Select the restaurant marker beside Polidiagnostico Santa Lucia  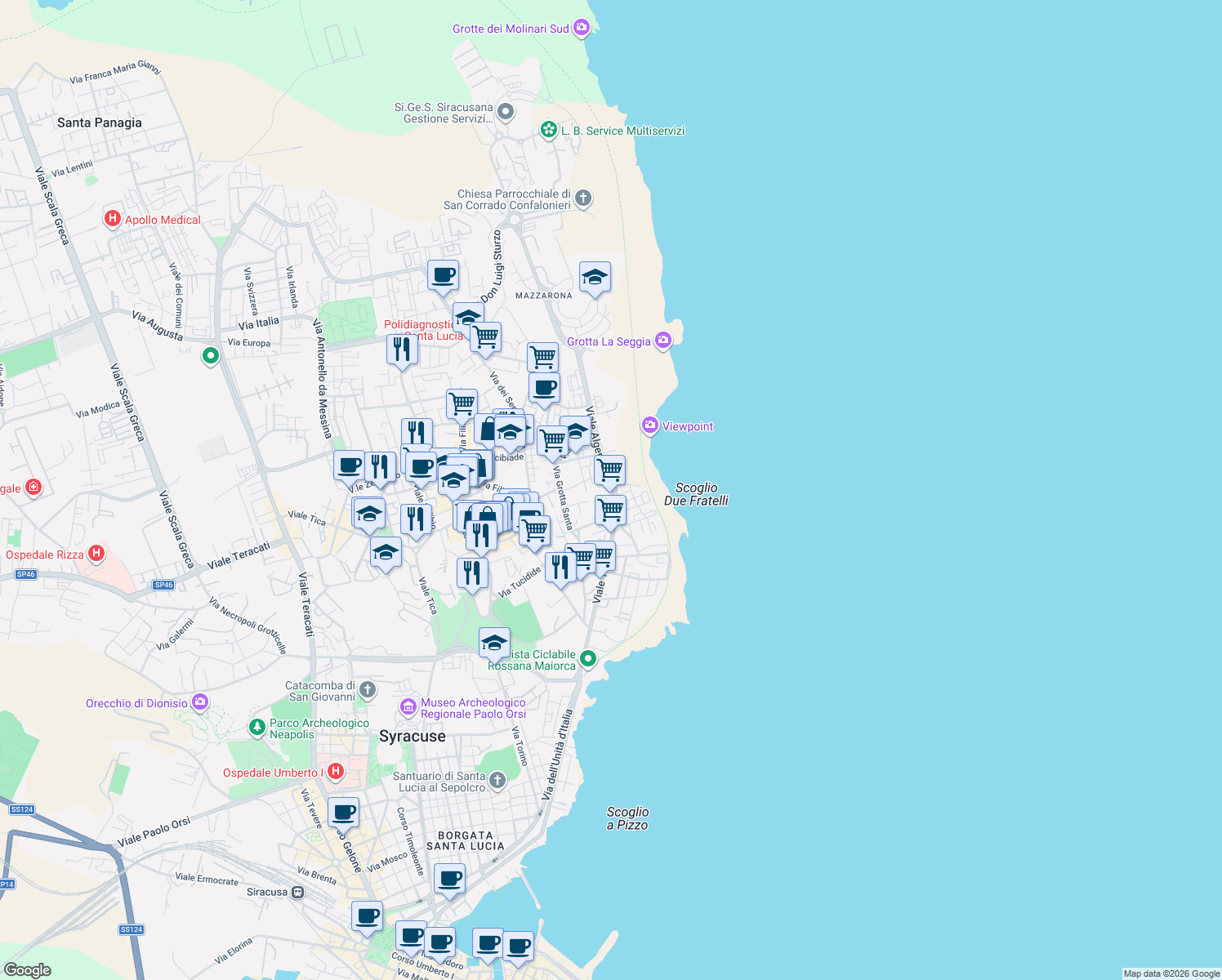point(402,351)
